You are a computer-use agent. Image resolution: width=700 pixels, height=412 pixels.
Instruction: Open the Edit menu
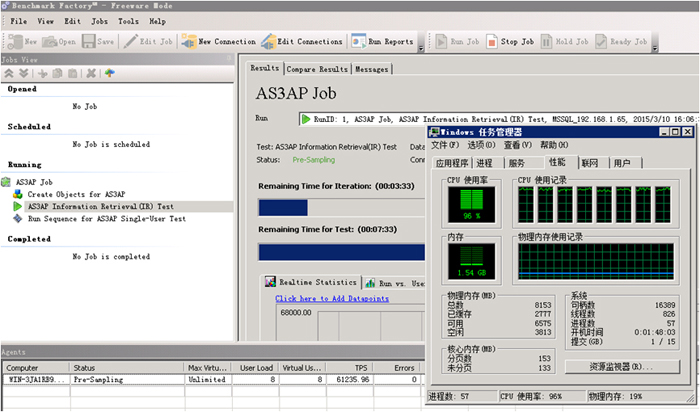click(72, 21)
